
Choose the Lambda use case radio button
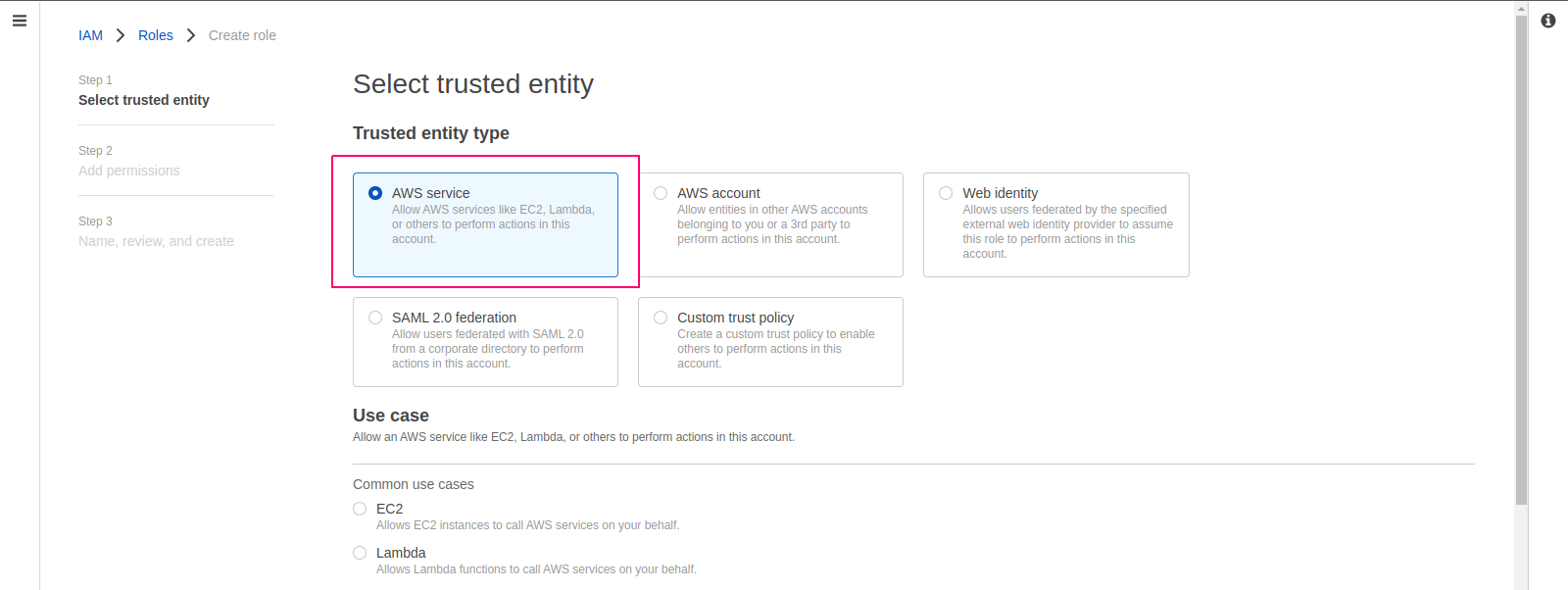point(360,553)
